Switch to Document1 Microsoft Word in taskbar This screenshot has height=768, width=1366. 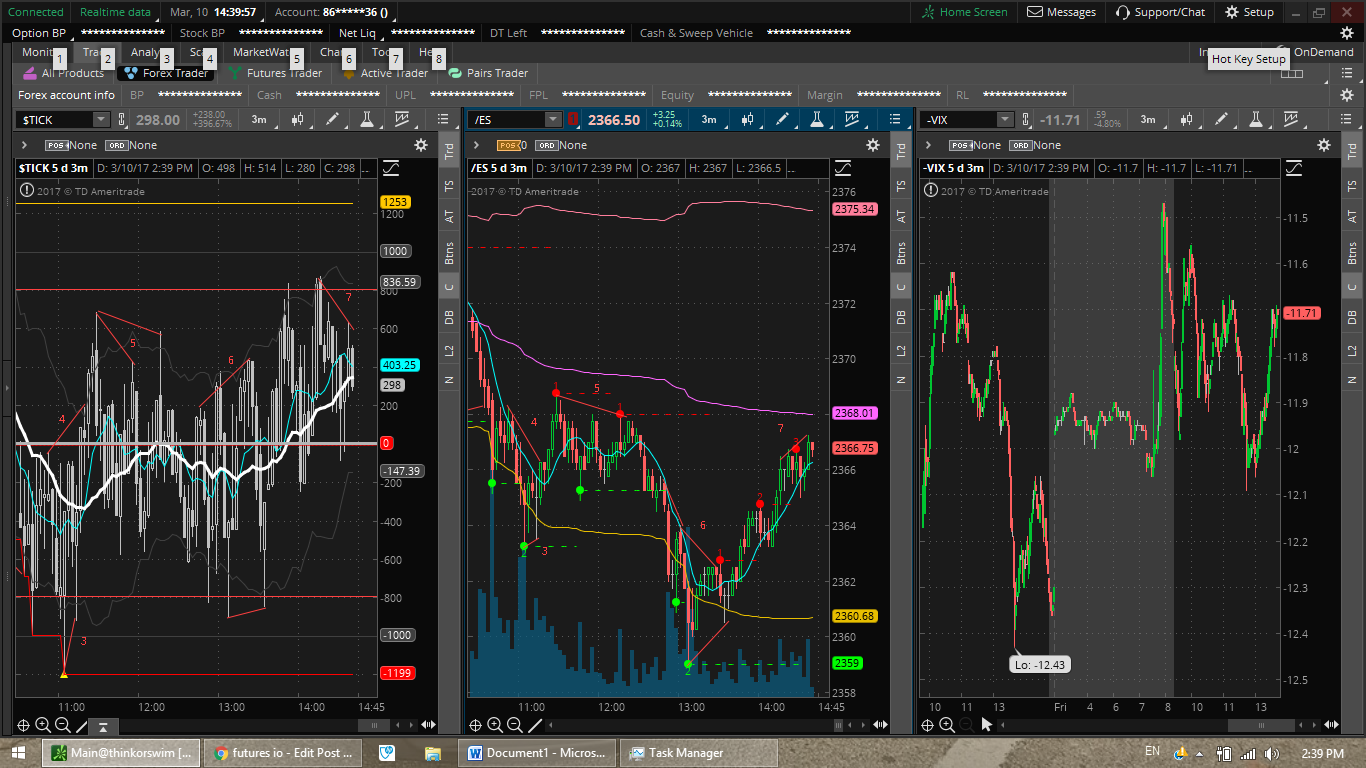coord(535,753)
